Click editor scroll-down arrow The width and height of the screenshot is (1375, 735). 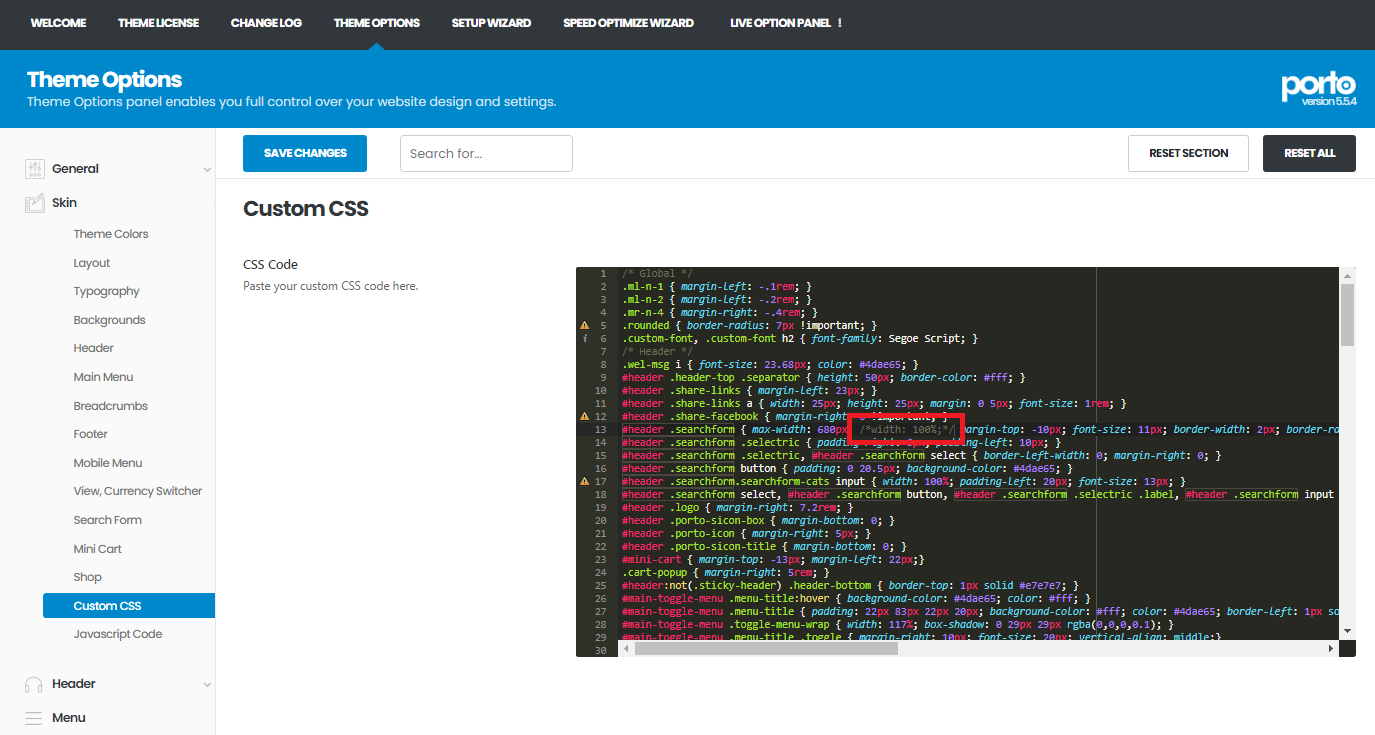click(1347, 631)
